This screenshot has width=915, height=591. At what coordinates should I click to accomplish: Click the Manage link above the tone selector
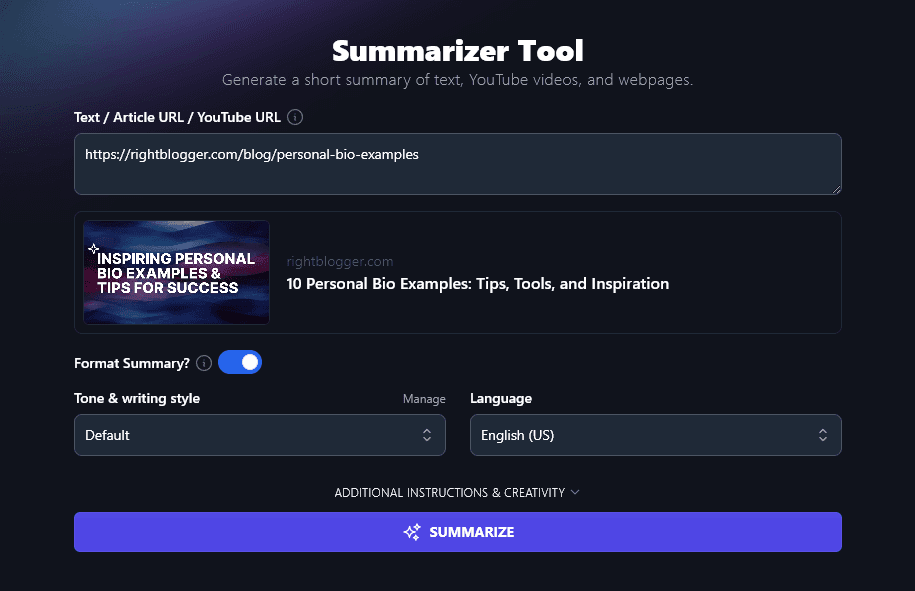pyautogui.click(x=424, y=398)
